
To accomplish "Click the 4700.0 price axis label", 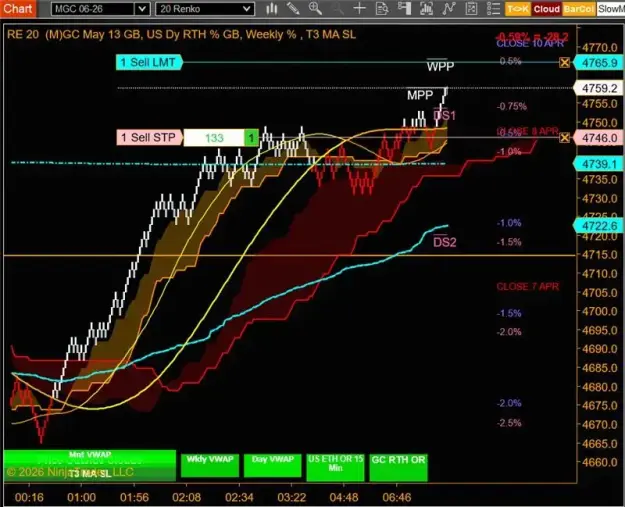I will tap(600, 311).
